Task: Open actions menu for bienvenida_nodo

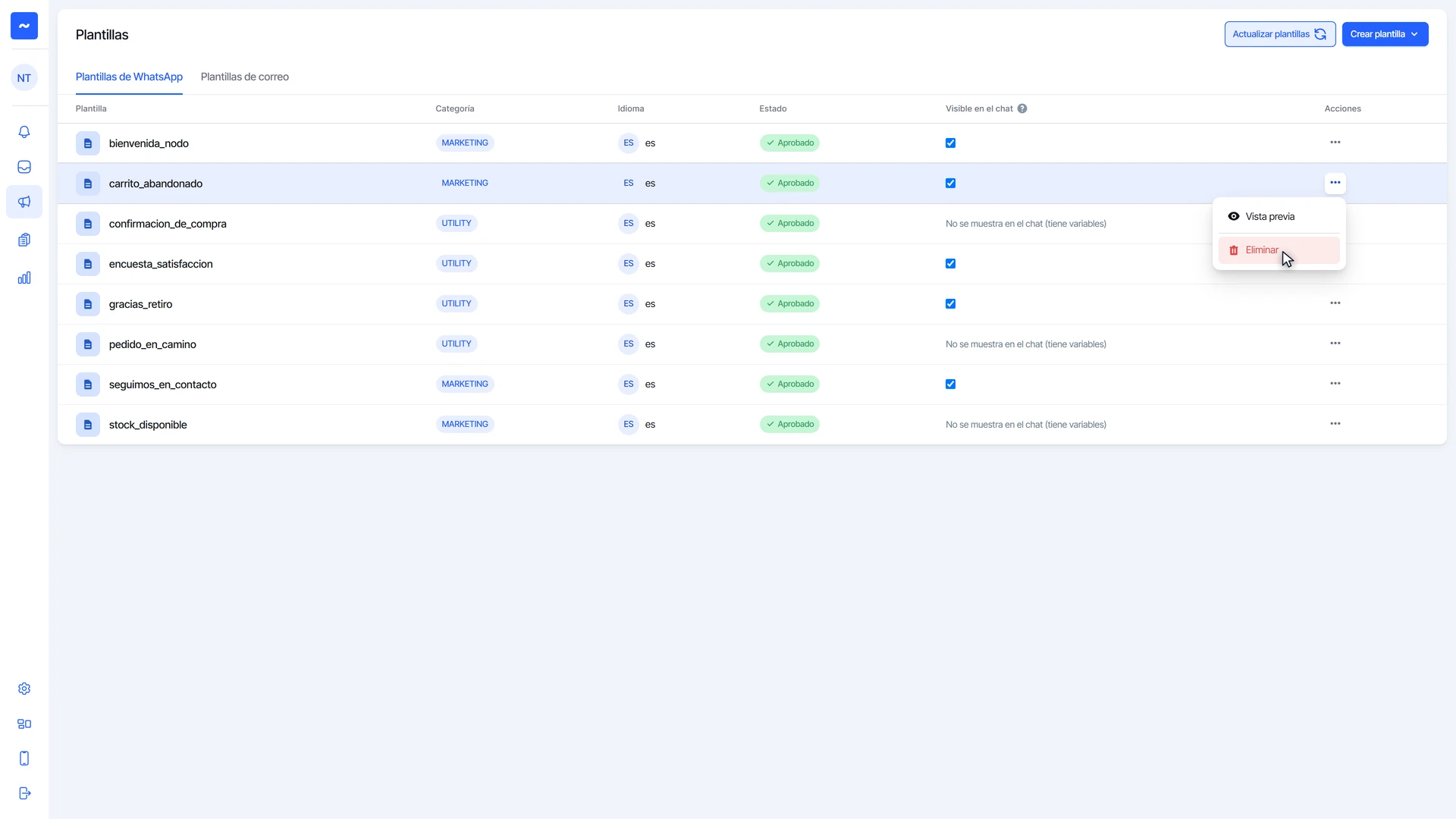Action: click(x=1335, y=143)
